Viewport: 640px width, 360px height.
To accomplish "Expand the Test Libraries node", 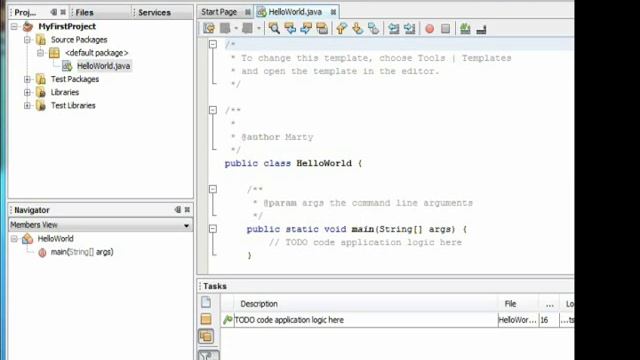I will pos(27,105).
